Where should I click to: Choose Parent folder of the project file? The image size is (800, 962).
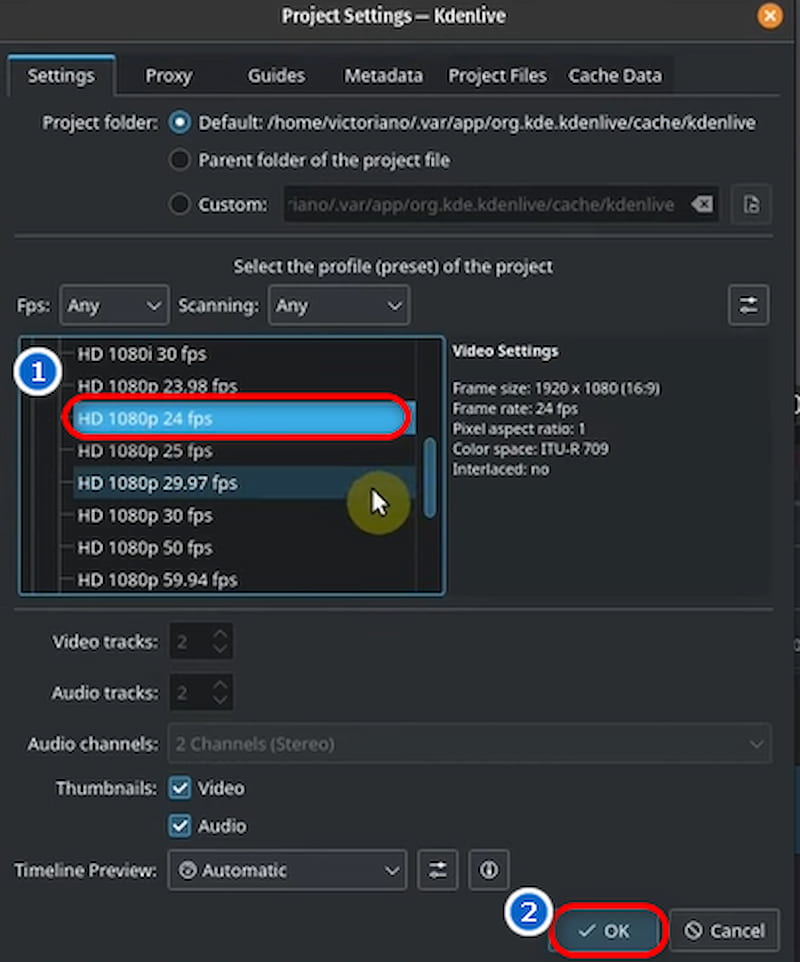pyautogui.click(x=179, y=160)
